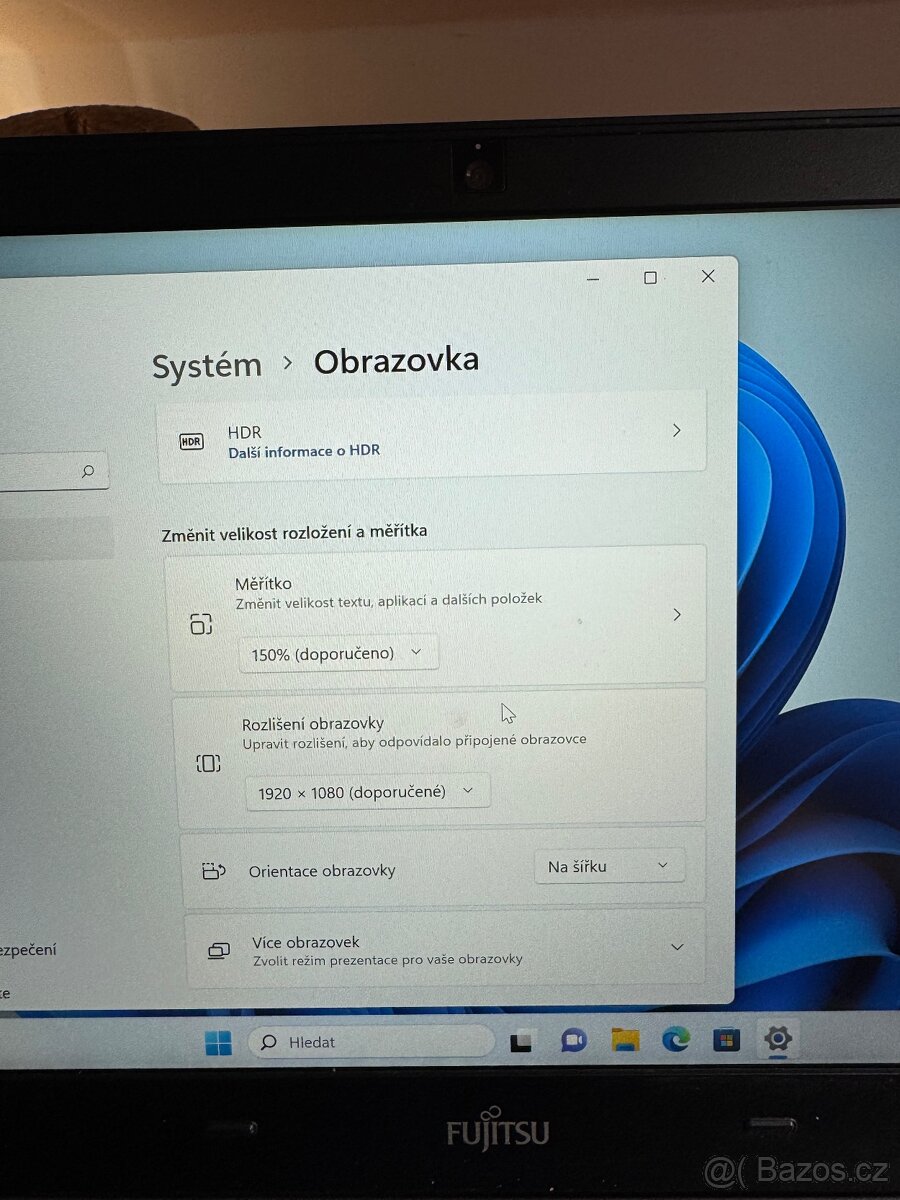Open the 150% scale dropdown
This screenshot has height=1200, width=900.
[x=337, y=652]
